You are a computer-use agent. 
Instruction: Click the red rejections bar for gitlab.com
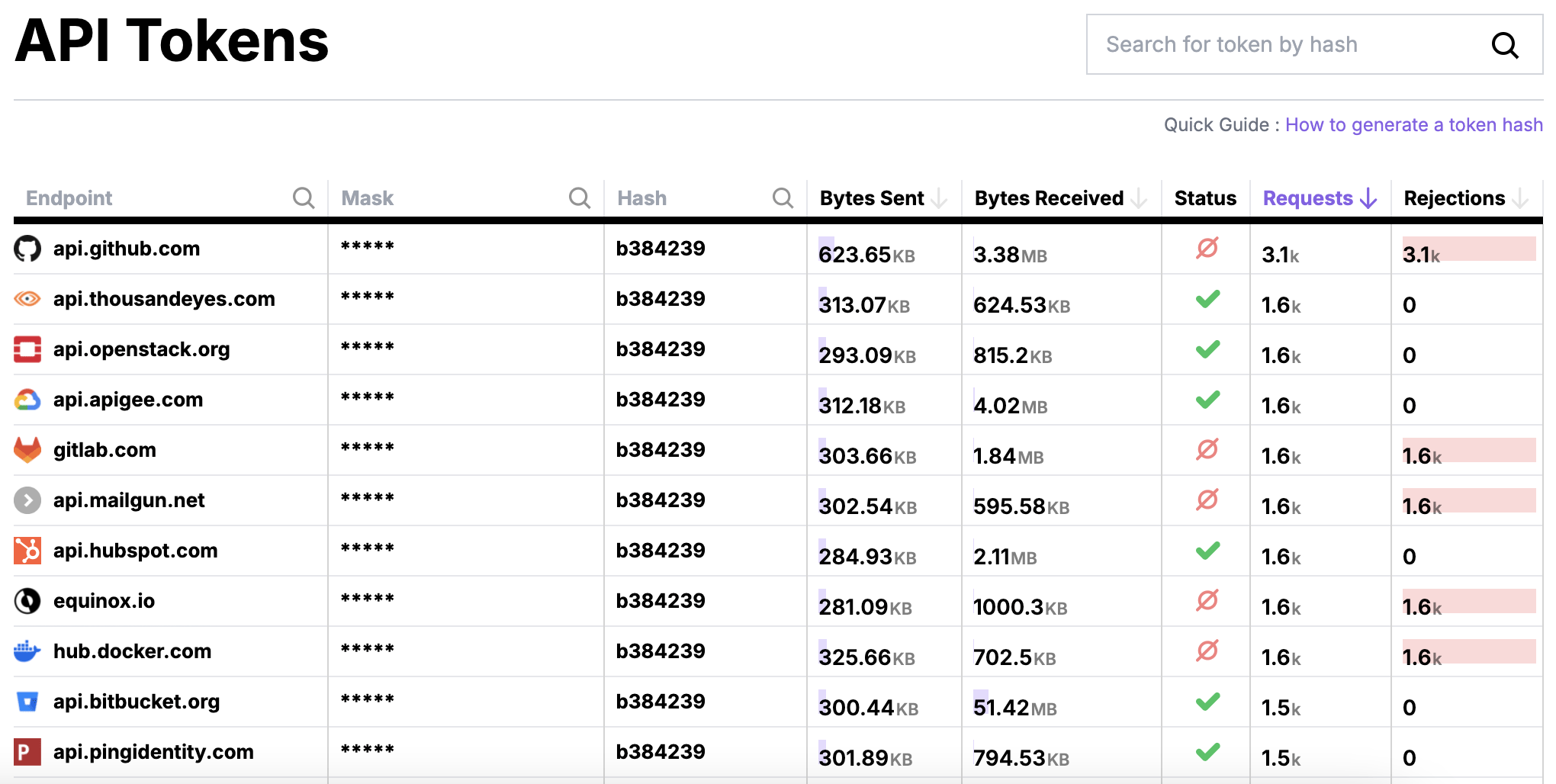[1468, 450]
